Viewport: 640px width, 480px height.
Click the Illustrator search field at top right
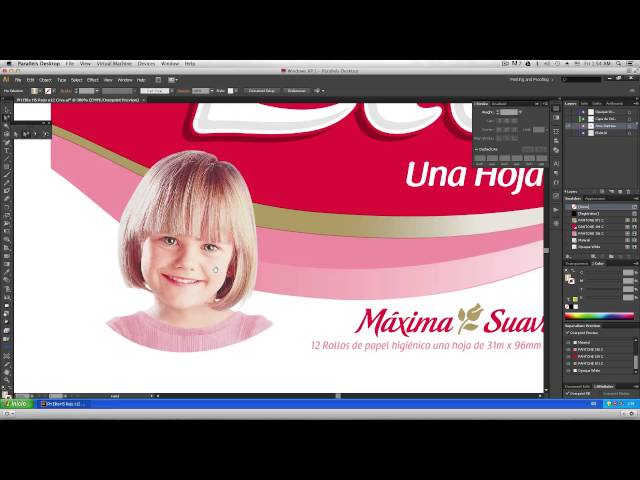click(x=582, y=79)
